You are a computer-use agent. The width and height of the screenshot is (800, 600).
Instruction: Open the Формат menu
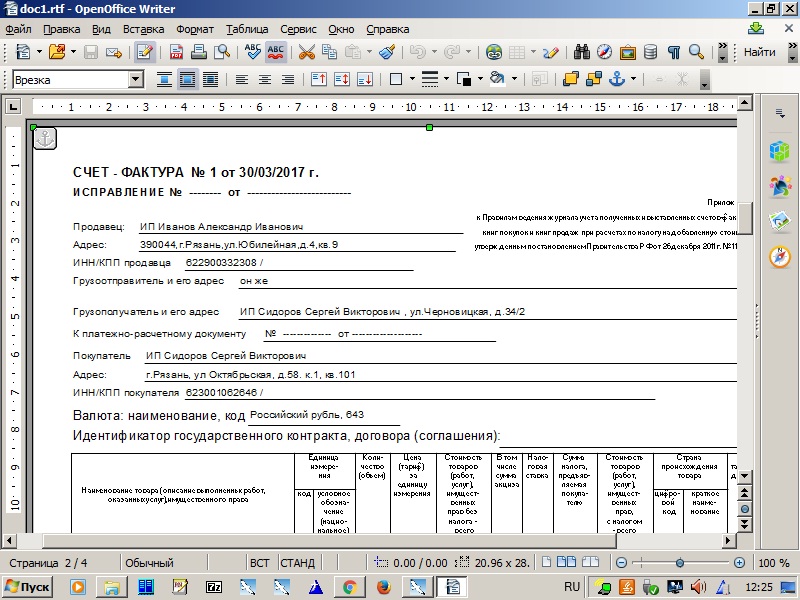click(x=195, y=30)
